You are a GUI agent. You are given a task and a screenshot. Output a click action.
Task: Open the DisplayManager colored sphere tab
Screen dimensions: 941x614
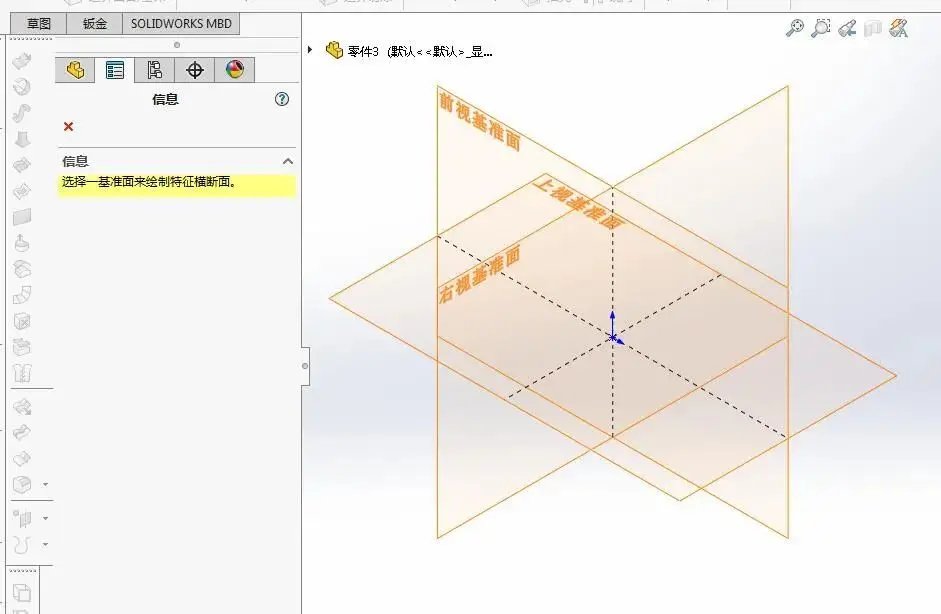232,70
